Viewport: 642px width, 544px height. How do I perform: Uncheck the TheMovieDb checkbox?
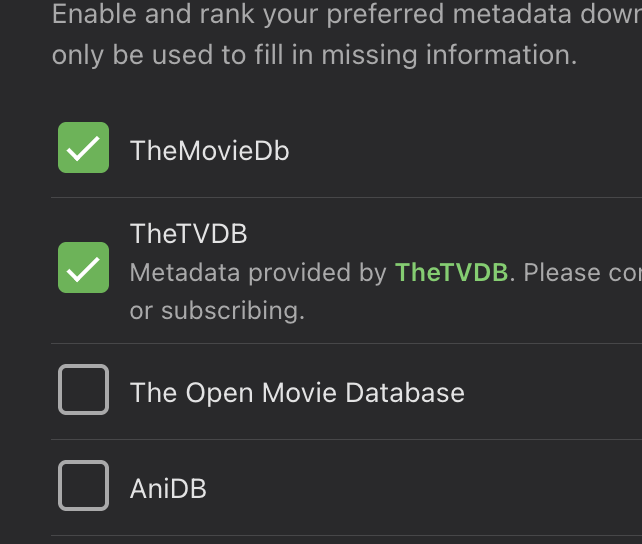tap(83, 148)
